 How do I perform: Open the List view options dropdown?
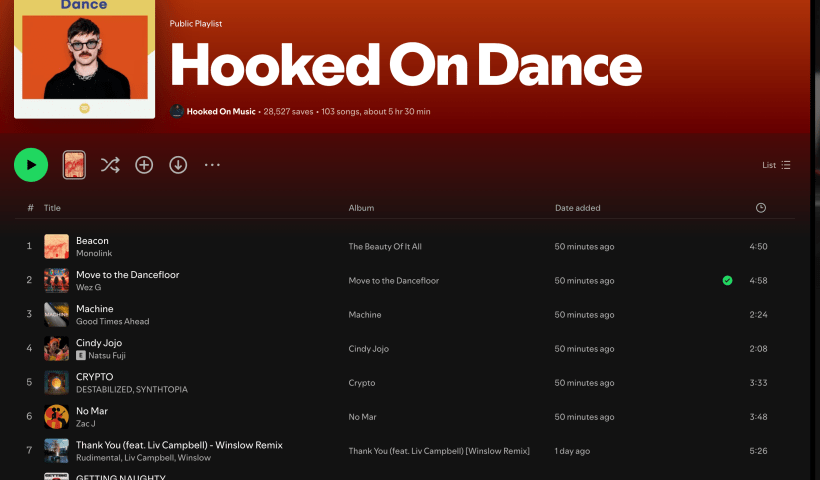coord(776,165)
